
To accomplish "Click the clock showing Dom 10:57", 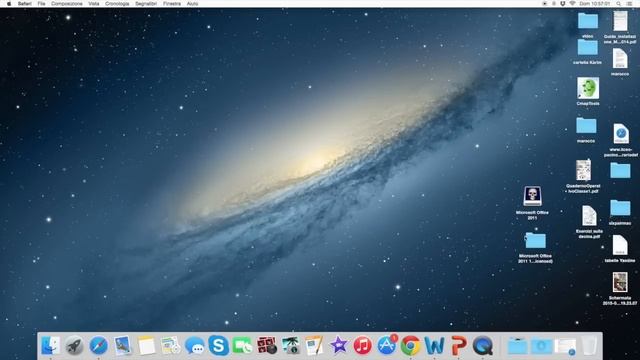I will [x=595, y=4].
